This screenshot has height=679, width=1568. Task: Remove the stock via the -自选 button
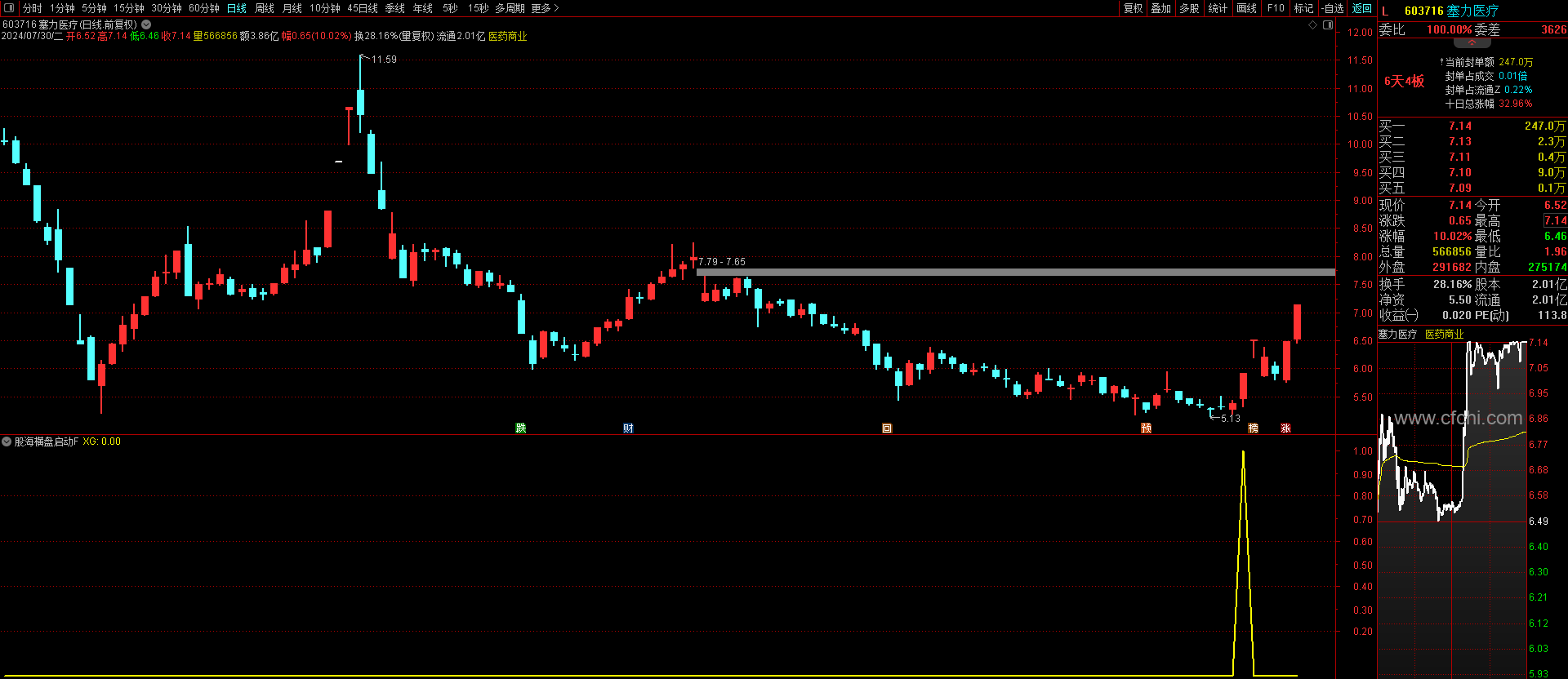click(x=1333, y=8)
